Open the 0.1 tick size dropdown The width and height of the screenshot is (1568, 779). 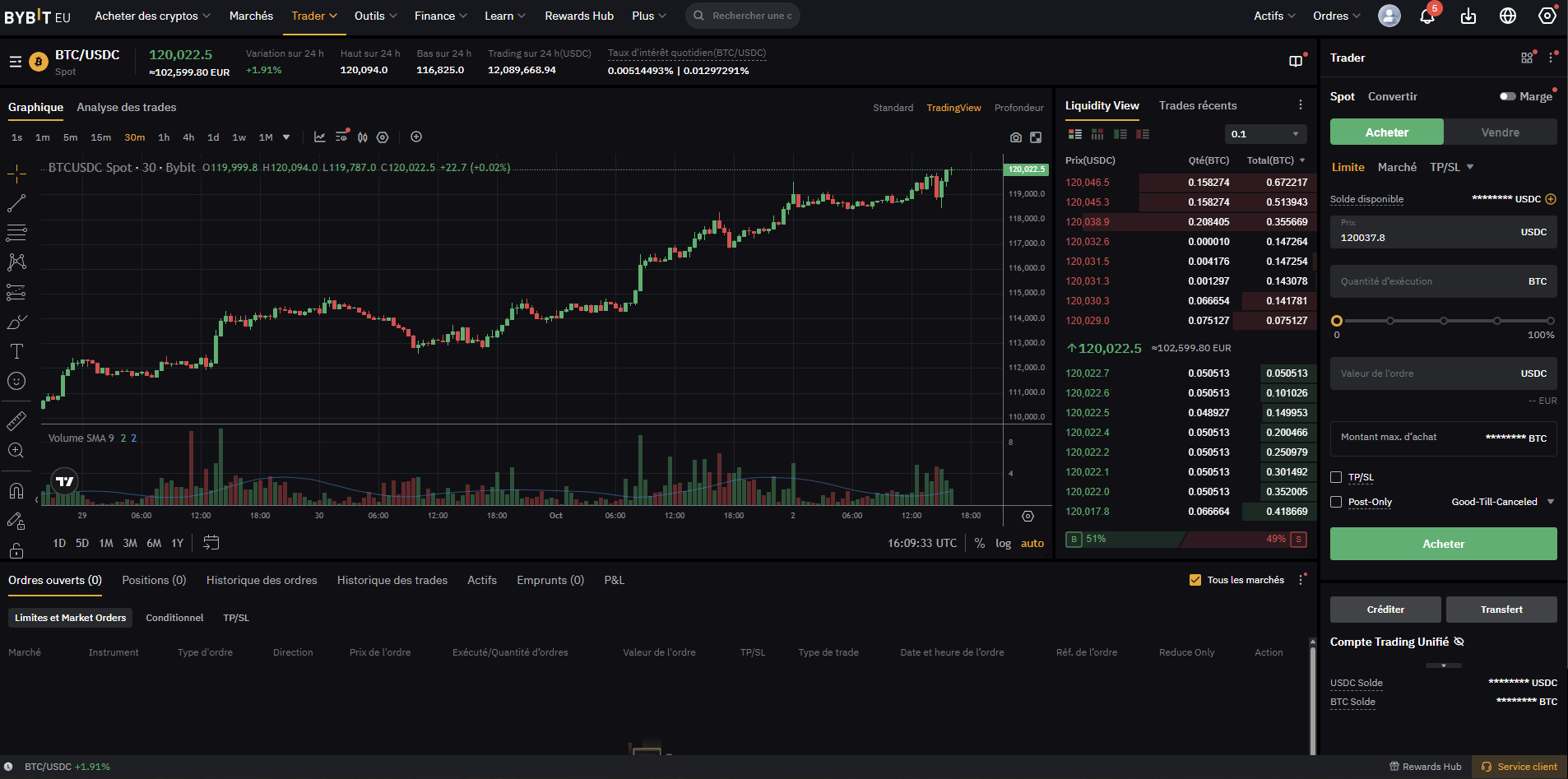(1266, 133)
